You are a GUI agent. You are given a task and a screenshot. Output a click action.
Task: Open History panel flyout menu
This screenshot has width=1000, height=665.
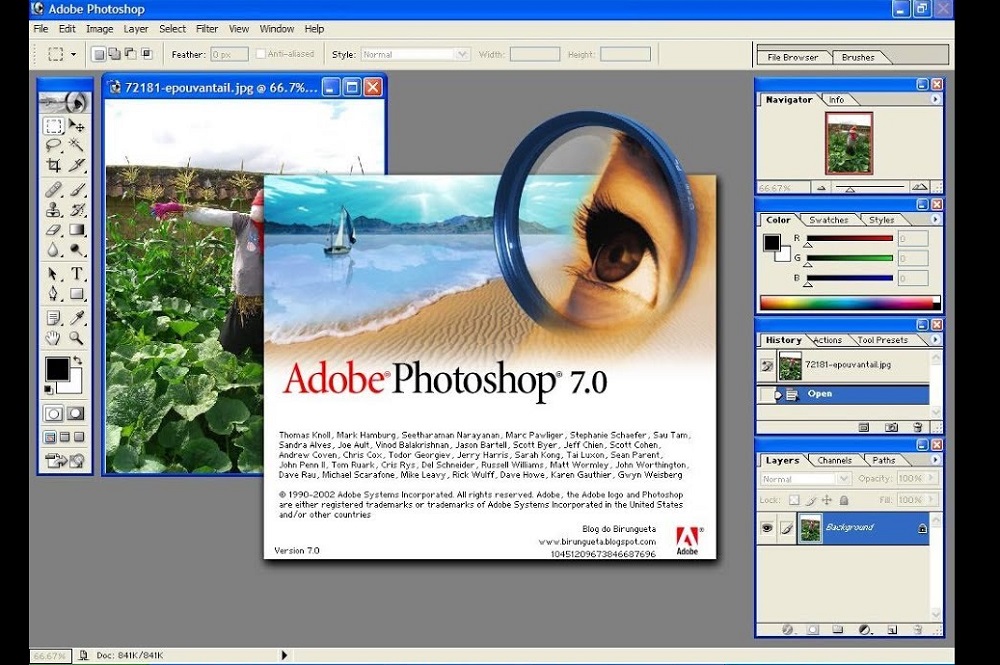point(935,340)
